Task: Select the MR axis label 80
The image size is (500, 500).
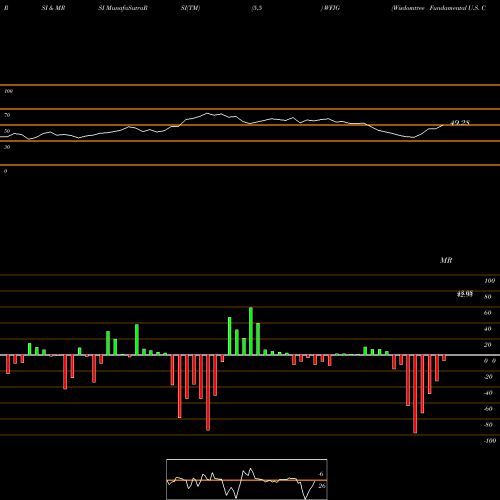Action: 488,297
